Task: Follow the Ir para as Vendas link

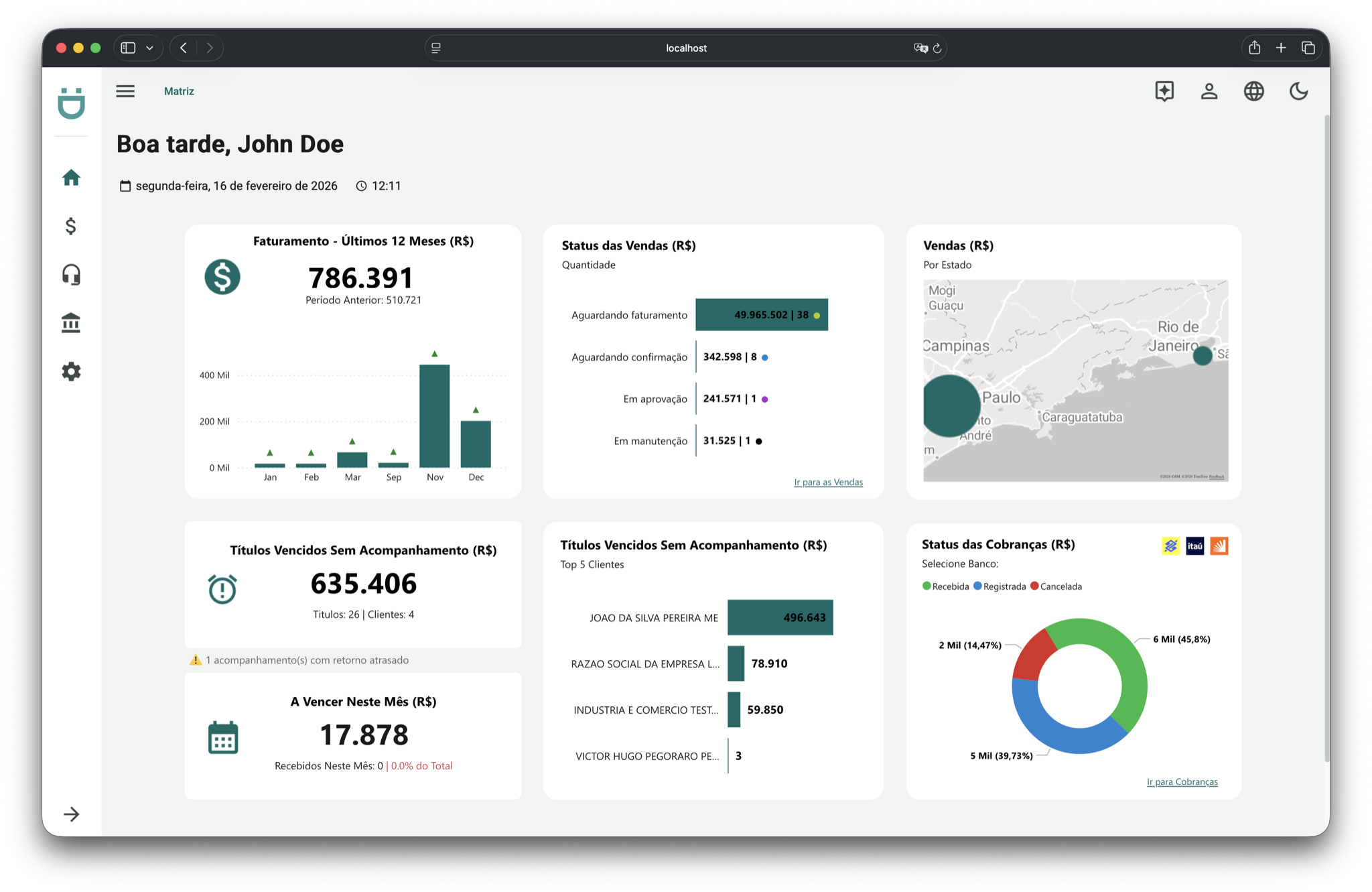Action: click(828, 482)
